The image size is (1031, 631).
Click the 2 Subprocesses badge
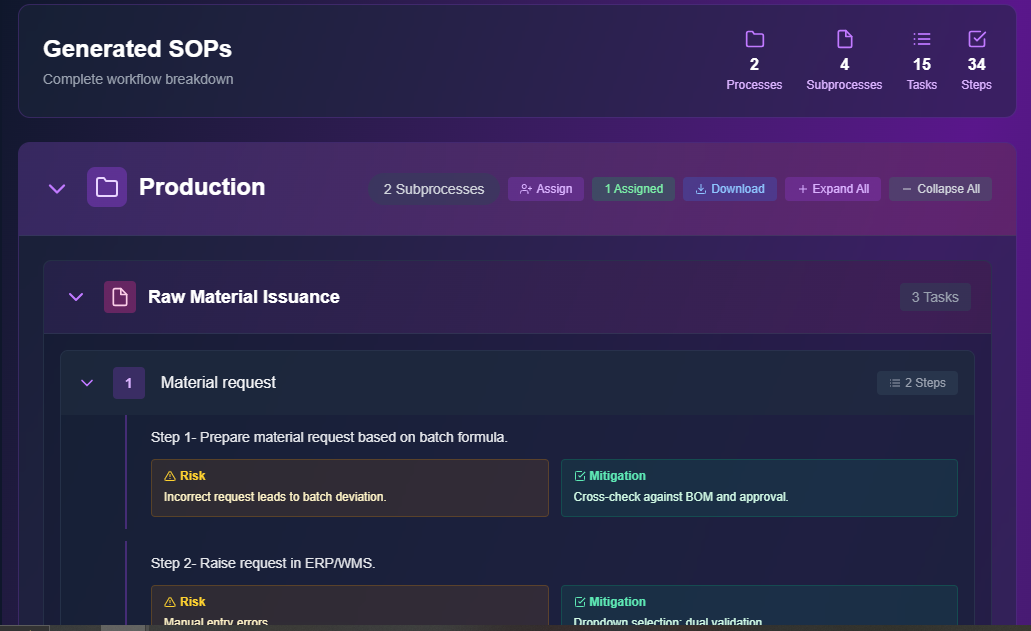[x=434, y=189]
